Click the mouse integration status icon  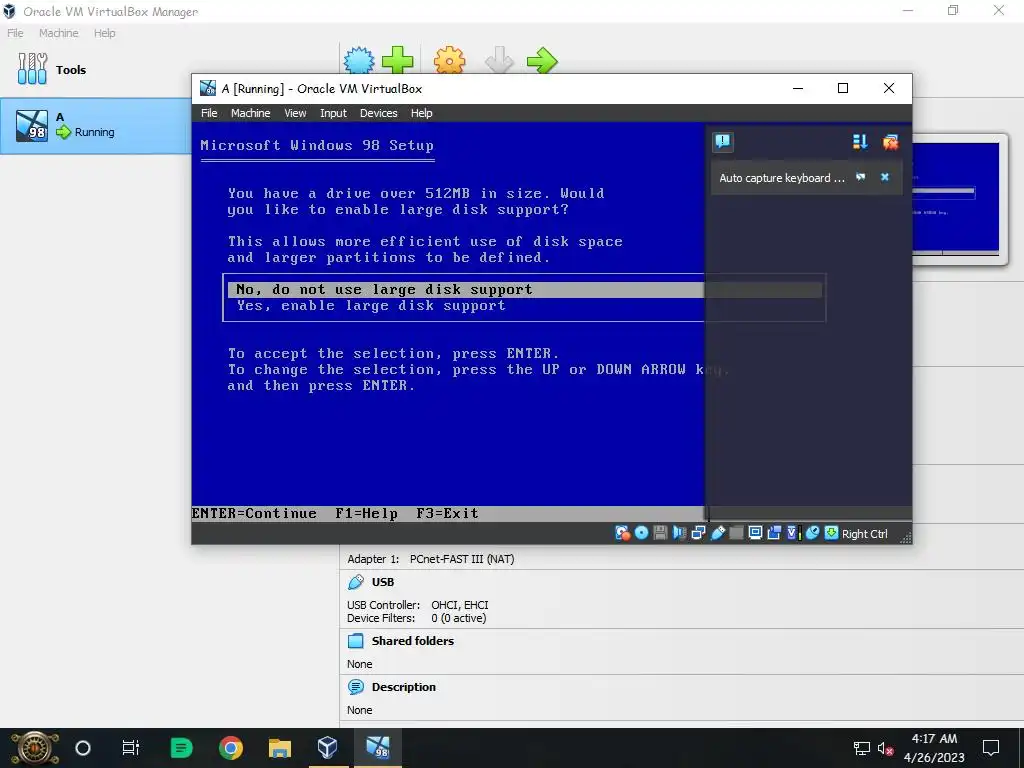(812, 533)
